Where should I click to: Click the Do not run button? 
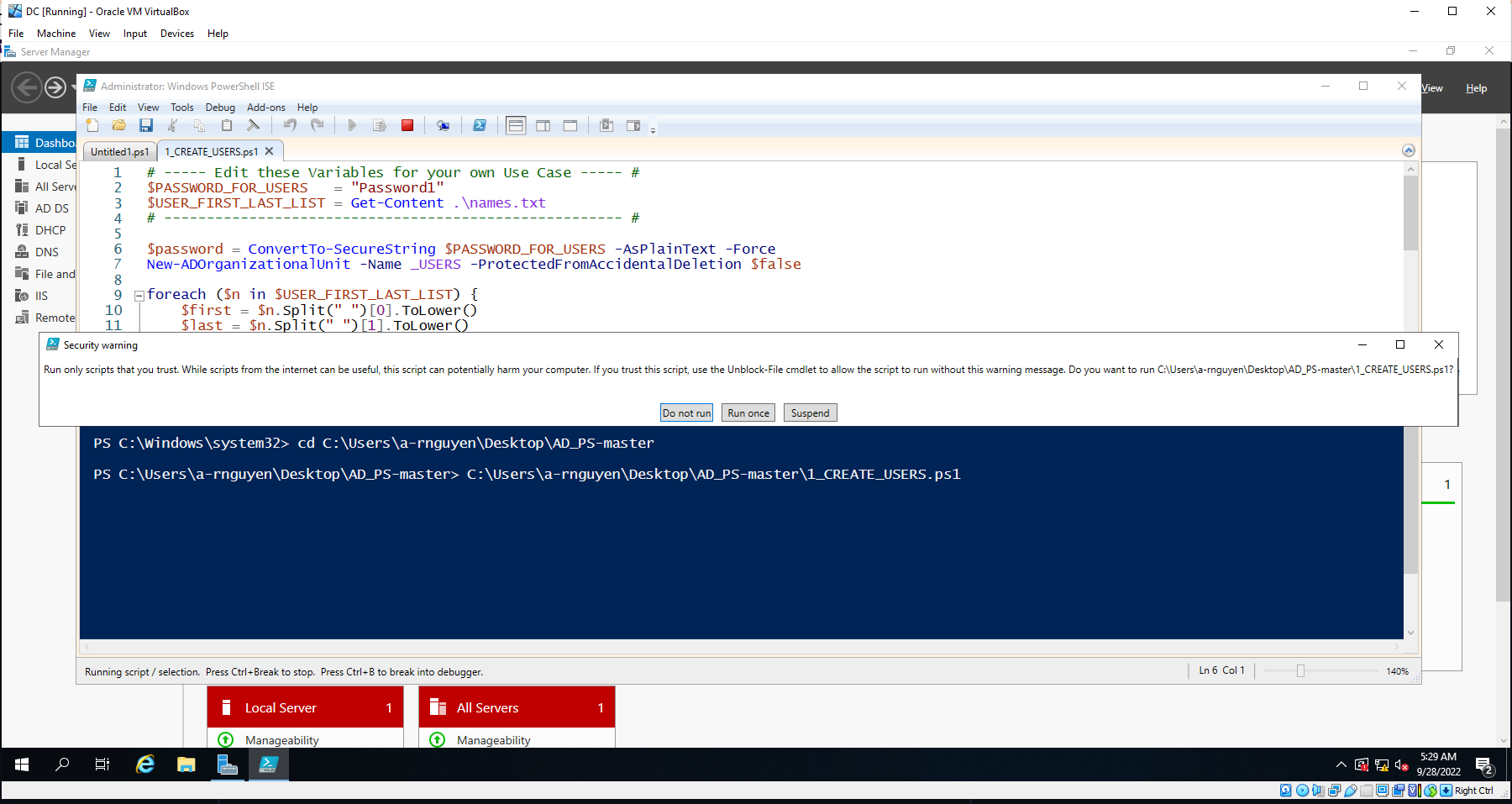pos(687,413)
